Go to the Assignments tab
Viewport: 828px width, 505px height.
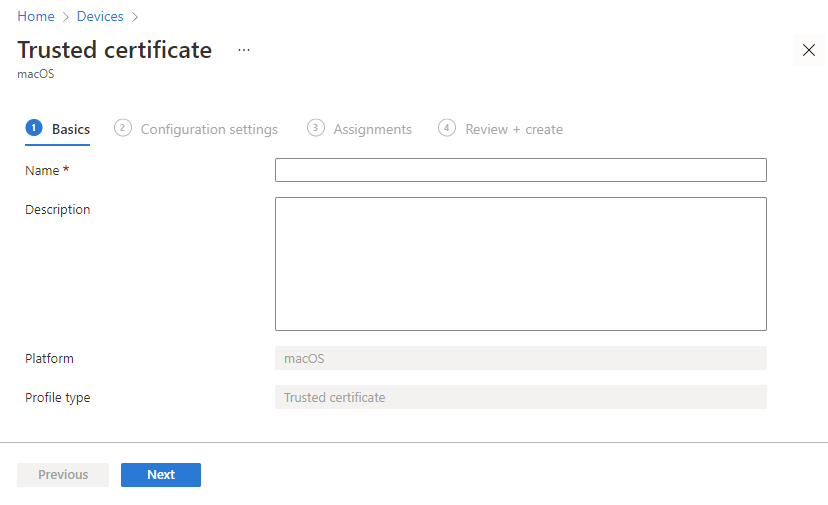pyautogui.click(x=372, y=129)
